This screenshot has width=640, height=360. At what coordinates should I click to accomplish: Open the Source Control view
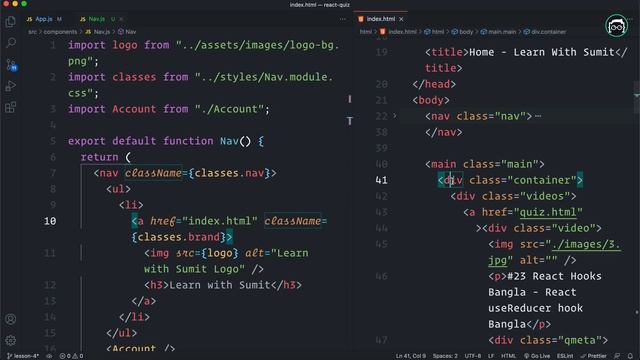point(11,64)
